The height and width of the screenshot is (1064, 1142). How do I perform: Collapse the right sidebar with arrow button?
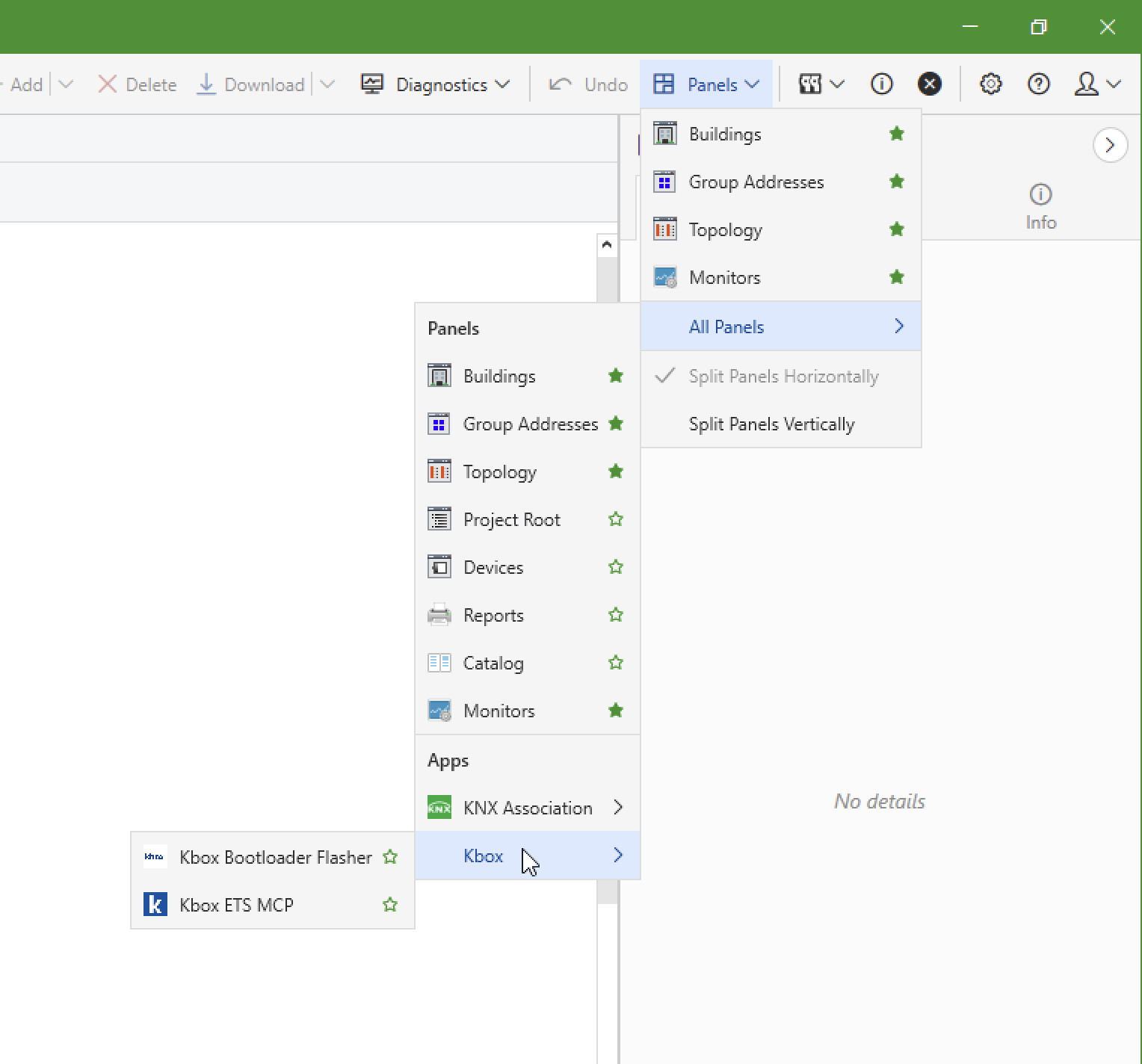[x=1110, y=145]
